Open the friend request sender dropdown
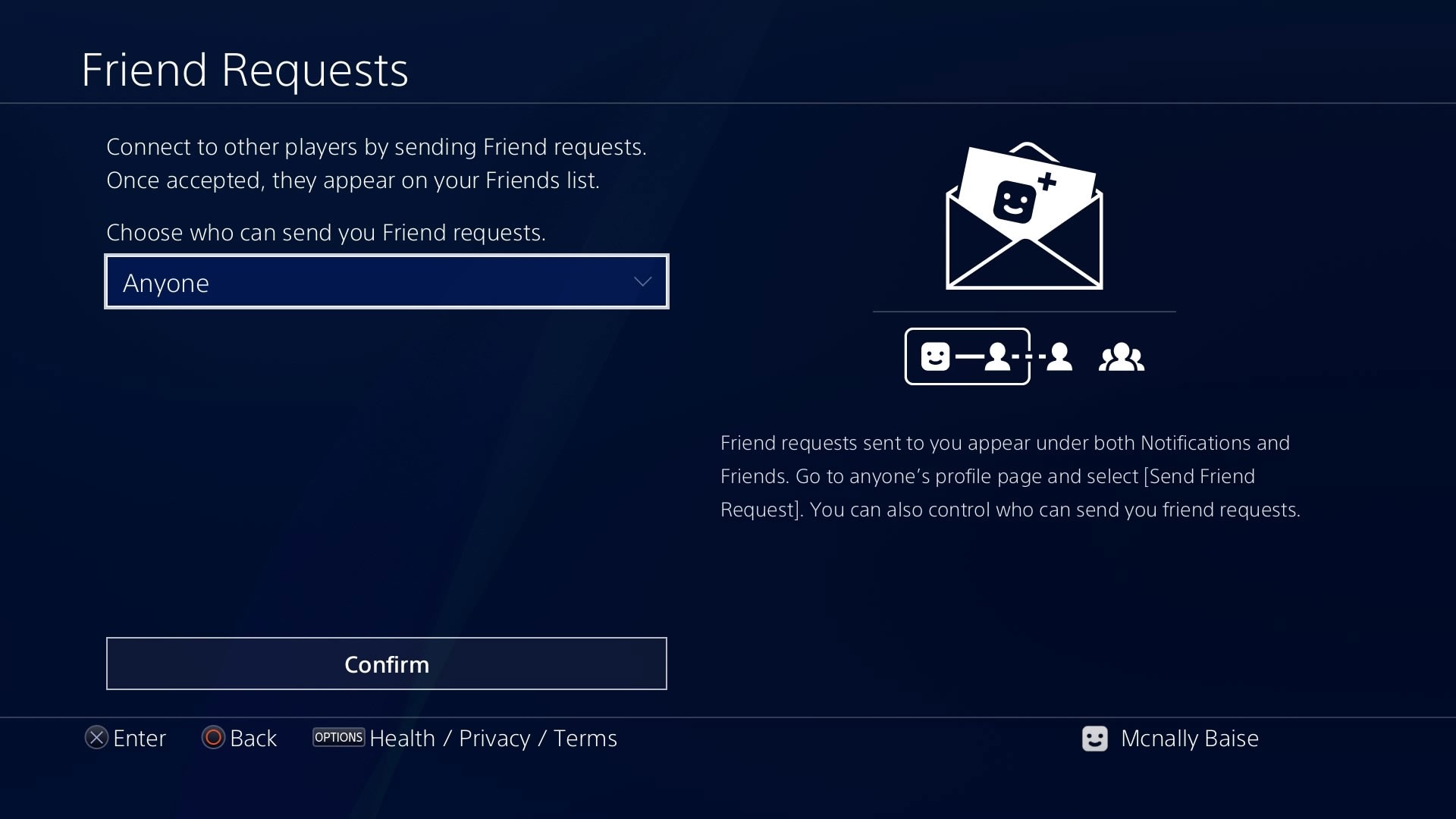Screen dimensions: 1456x819 click(x=386, y=281)
